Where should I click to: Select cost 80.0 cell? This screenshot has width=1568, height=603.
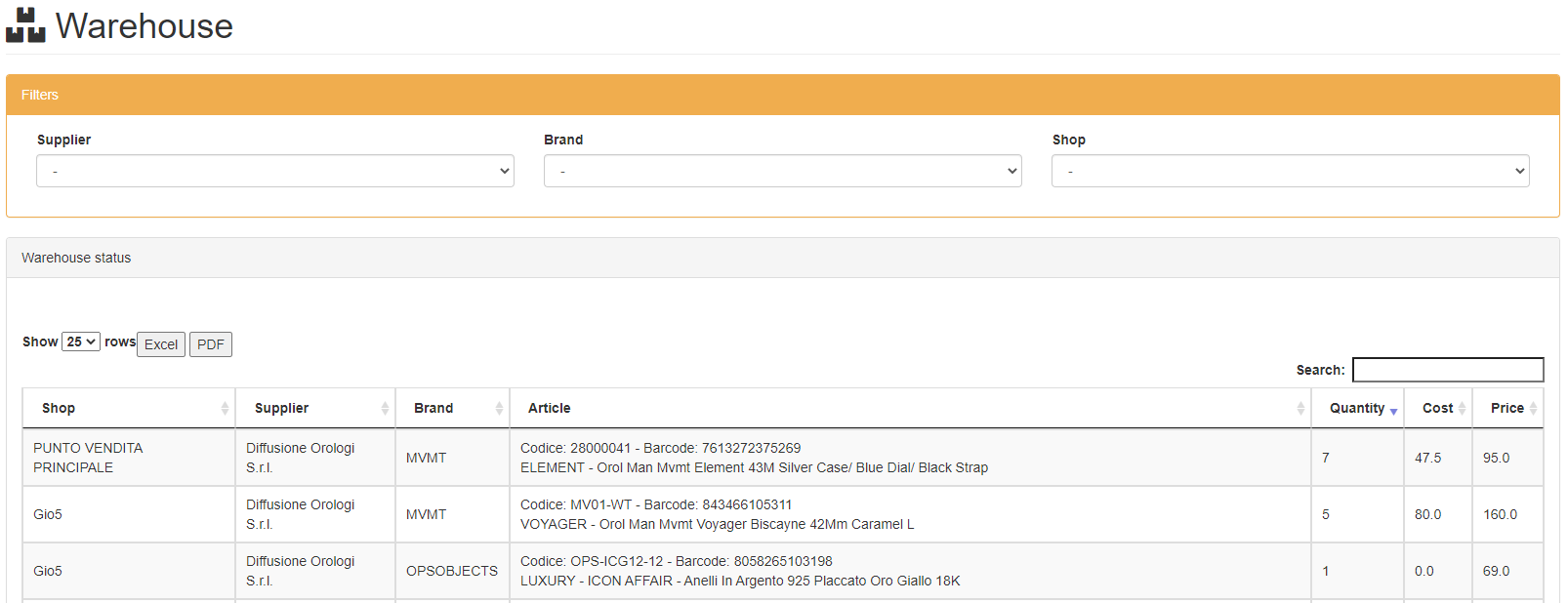pyautogui.click(x=1438, y=514)
